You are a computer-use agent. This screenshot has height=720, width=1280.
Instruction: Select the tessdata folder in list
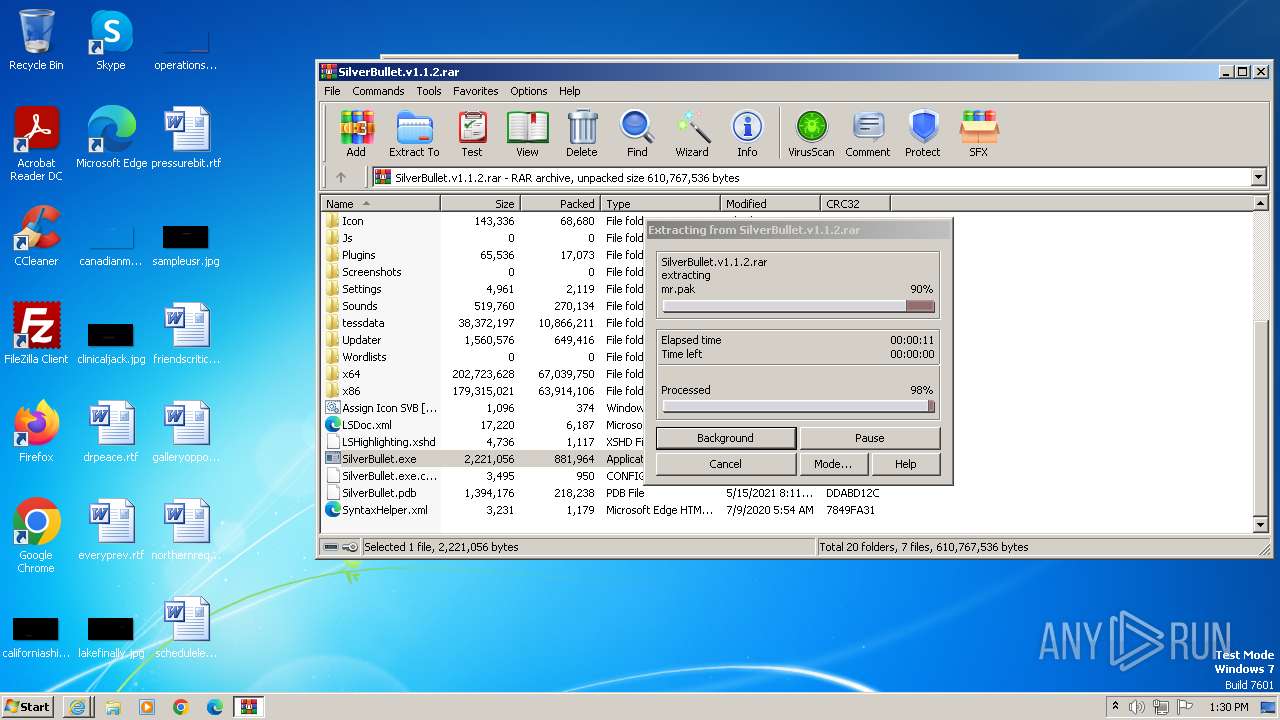click(363, 323)
